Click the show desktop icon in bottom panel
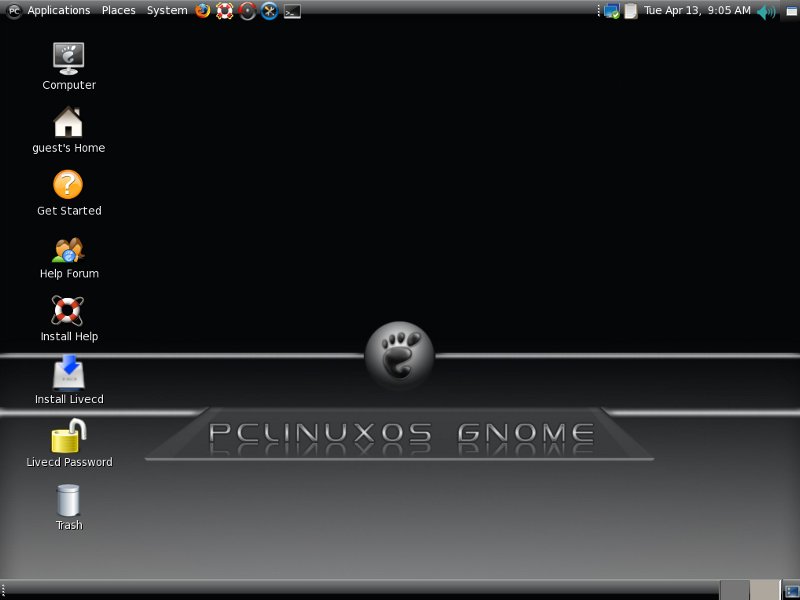 [791, 591]
